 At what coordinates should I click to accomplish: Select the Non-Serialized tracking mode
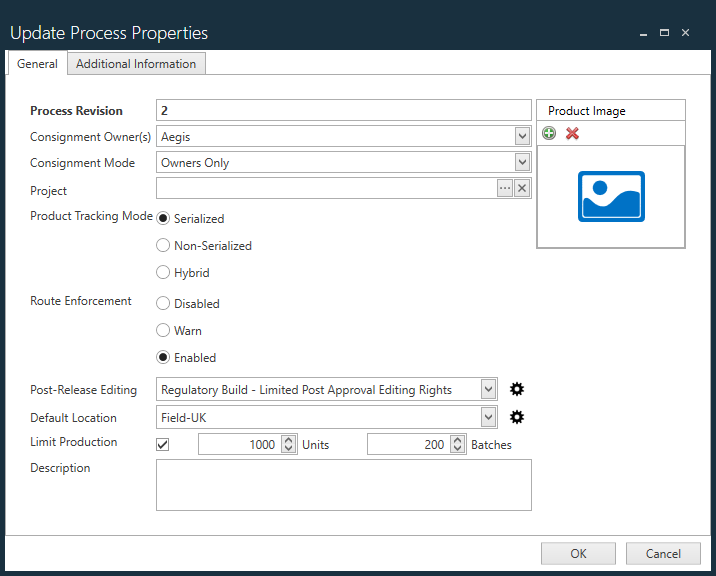click(164, 245)
